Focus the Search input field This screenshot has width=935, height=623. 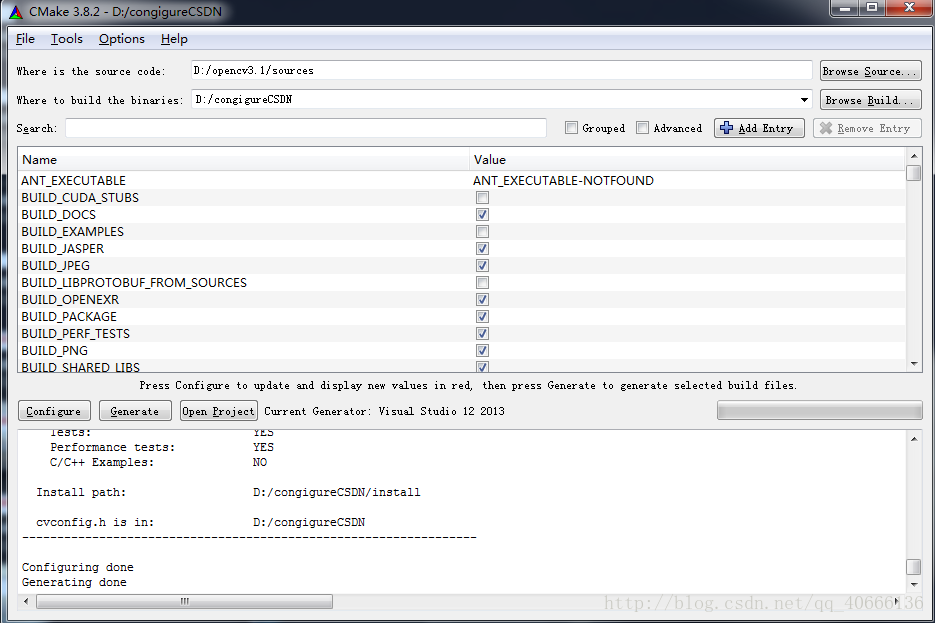(x=306, y=128)
